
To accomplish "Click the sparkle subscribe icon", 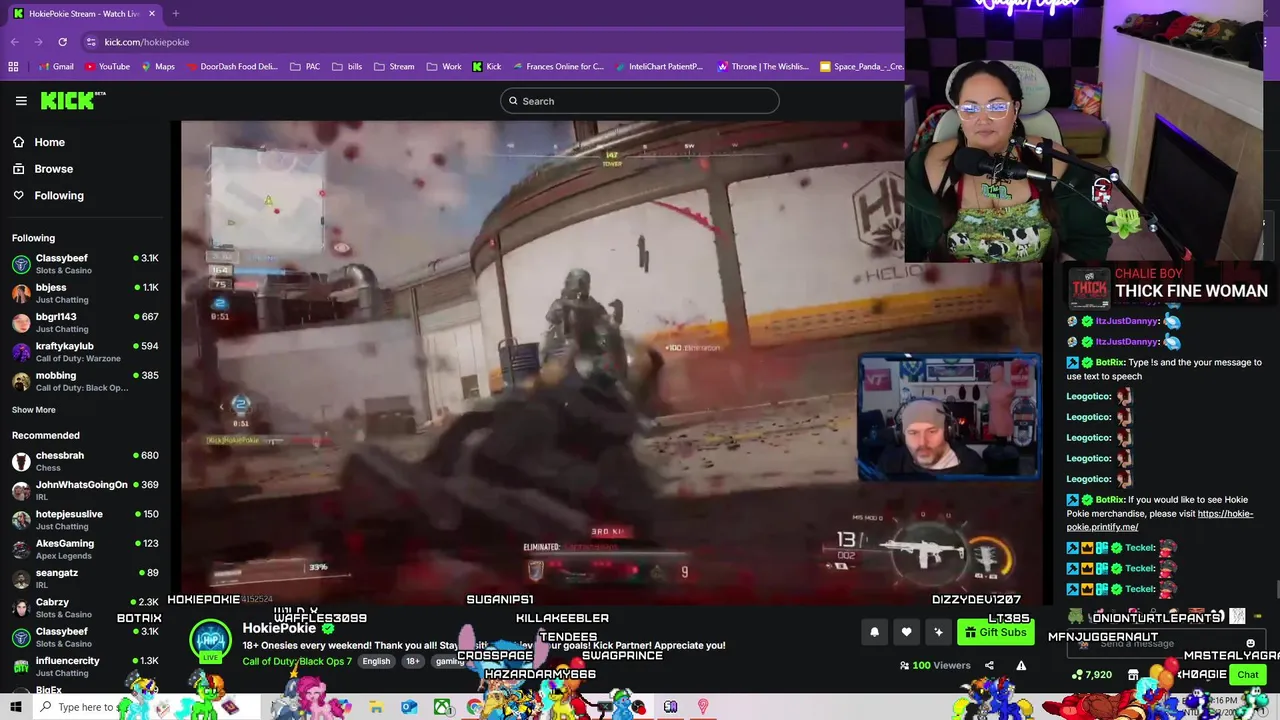I will pos(938,632).
